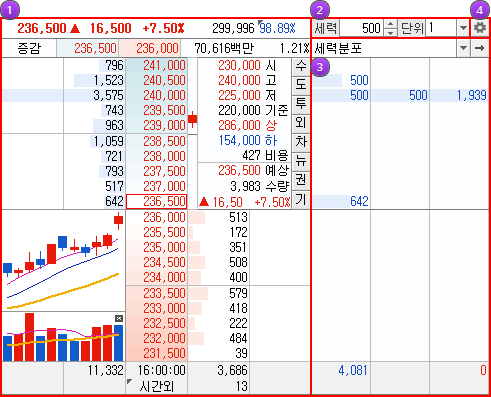491x397 pixels.
Task: Switch to the 외 side tab
Action: point(301,123)
